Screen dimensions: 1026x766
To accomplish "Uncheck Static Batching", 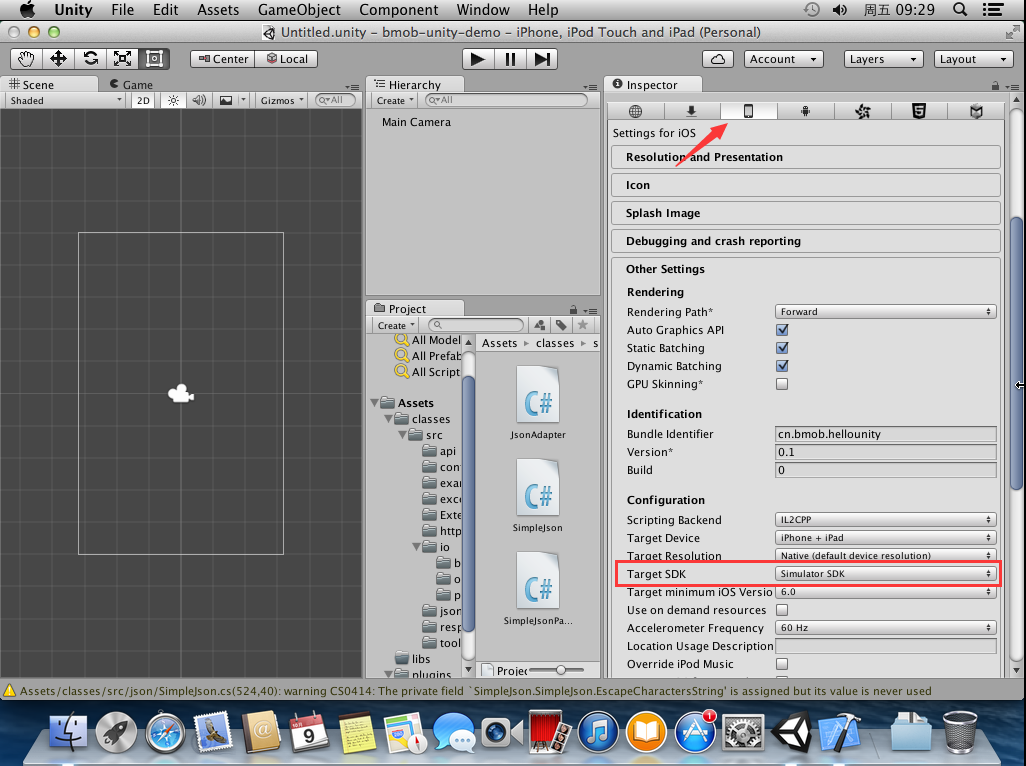I will pyautogui.click(x=782, y=348).
